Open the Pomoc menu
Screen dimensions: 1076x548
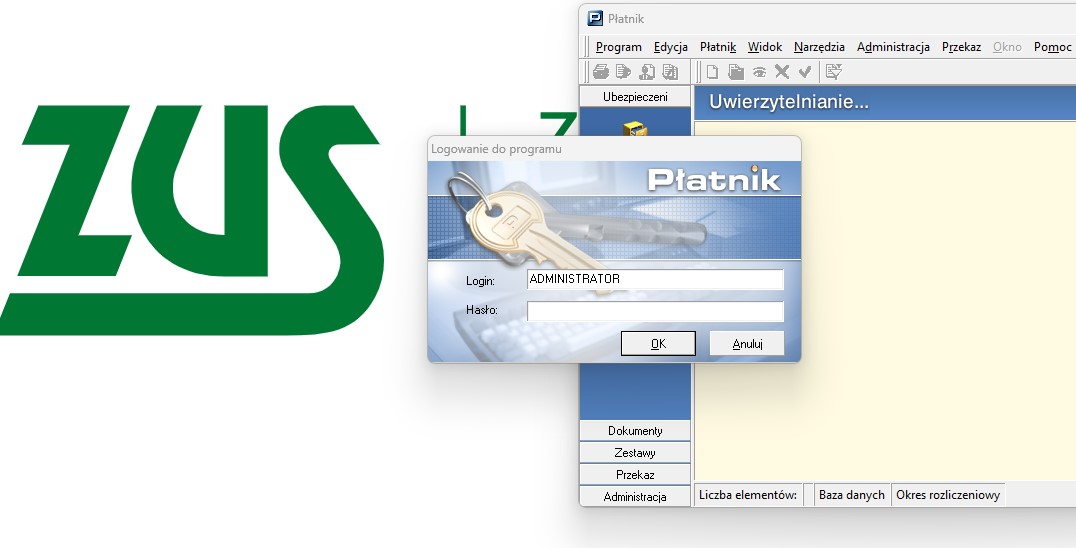point(1052,47)
